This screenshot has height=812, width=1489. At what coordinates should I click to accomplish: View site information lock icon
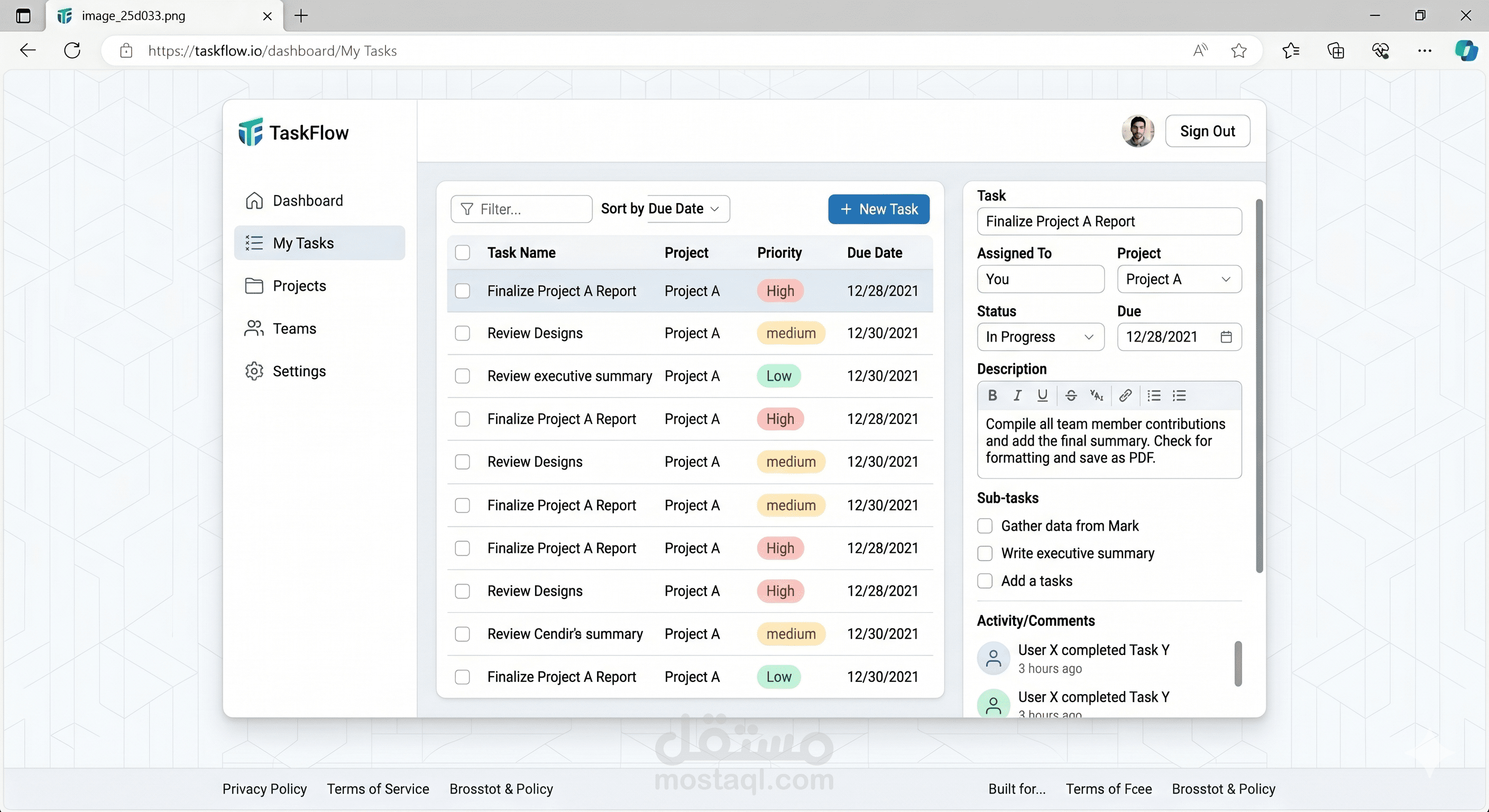pyautogui.click(x=126, y=51)
